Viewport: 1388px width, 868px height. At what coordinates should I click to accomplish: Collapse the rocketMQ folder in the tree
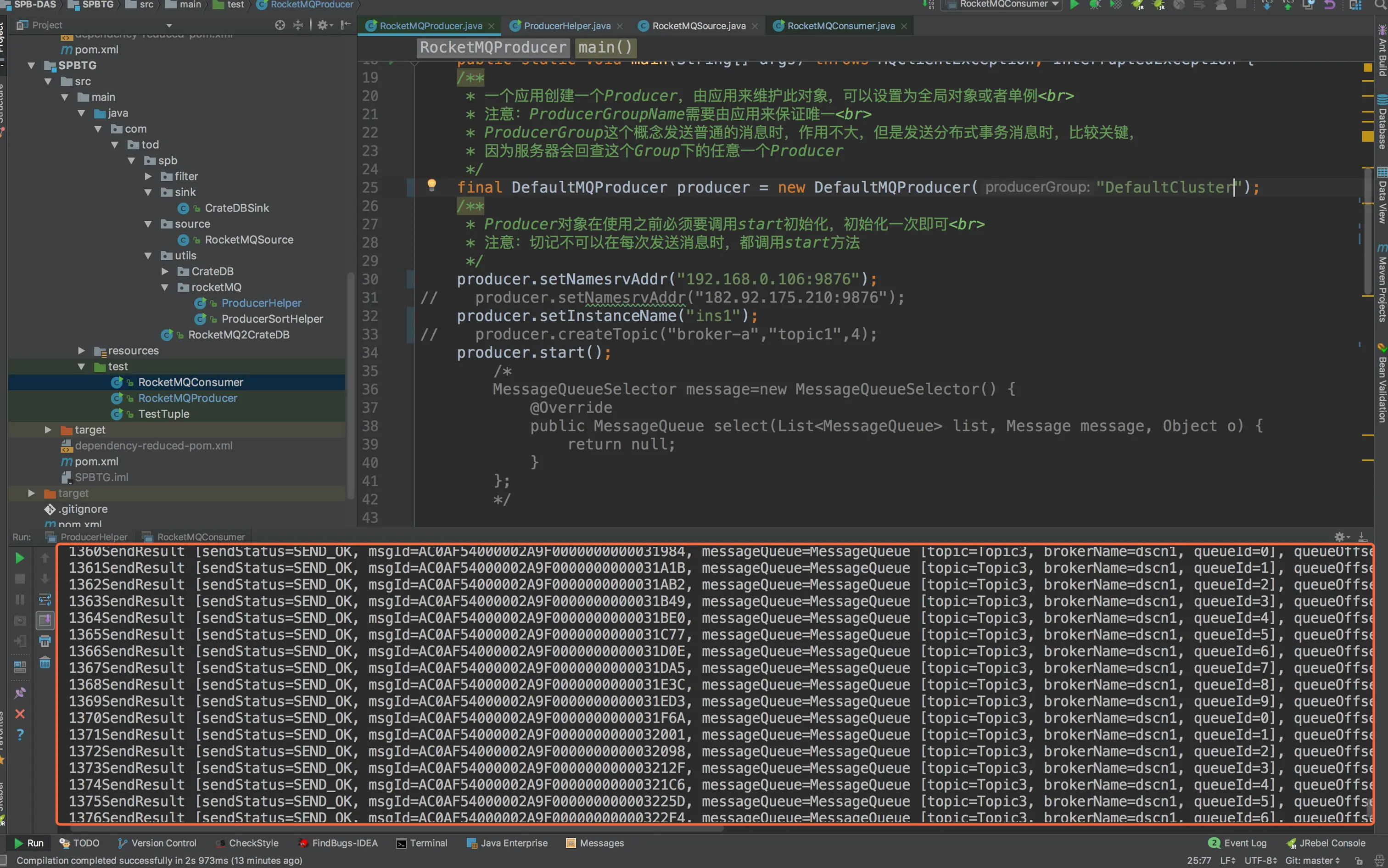(165, 287)
